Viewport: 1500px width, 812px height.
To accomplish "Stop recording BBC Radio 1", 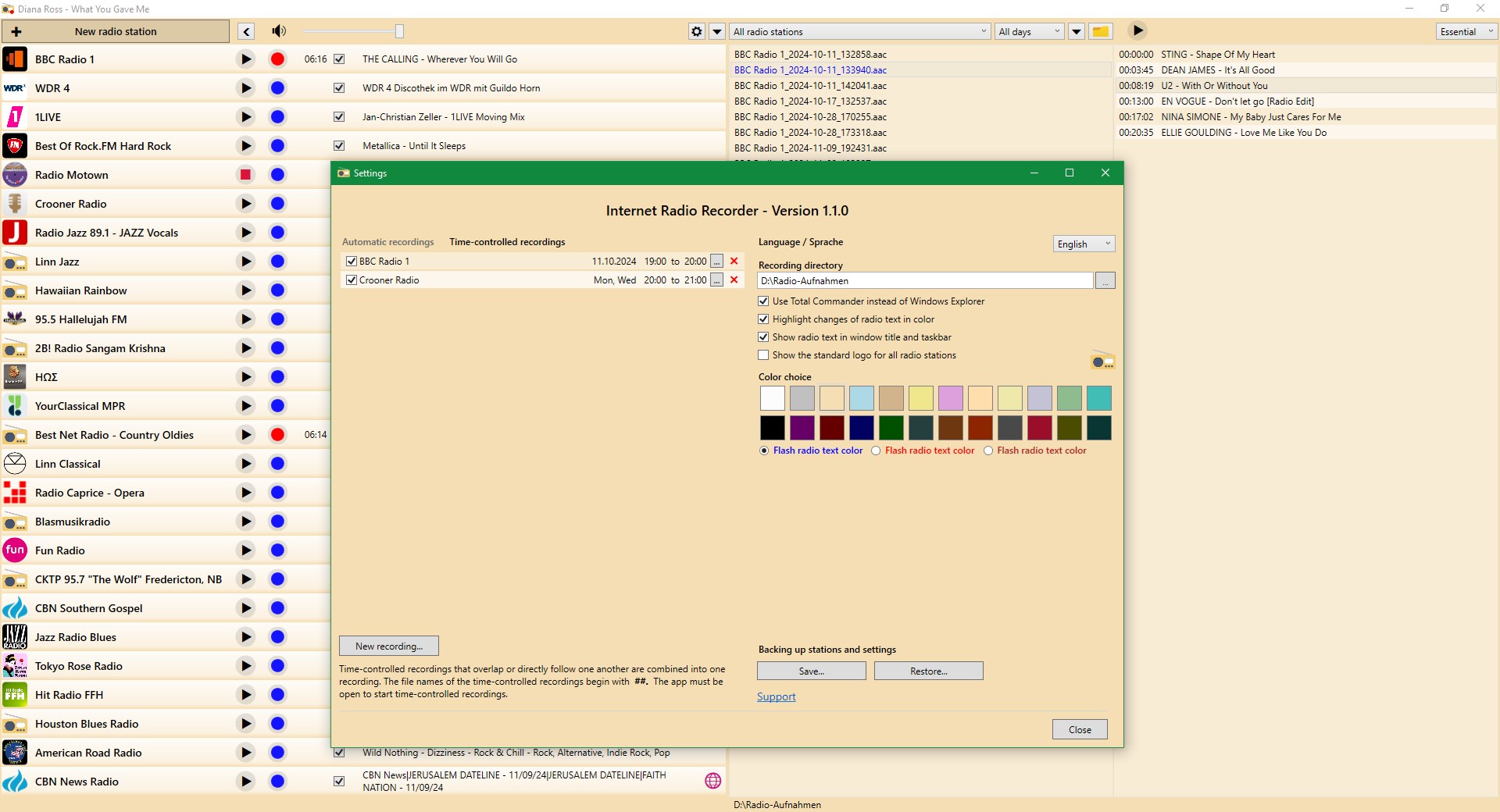I will [x=277, y=59].
